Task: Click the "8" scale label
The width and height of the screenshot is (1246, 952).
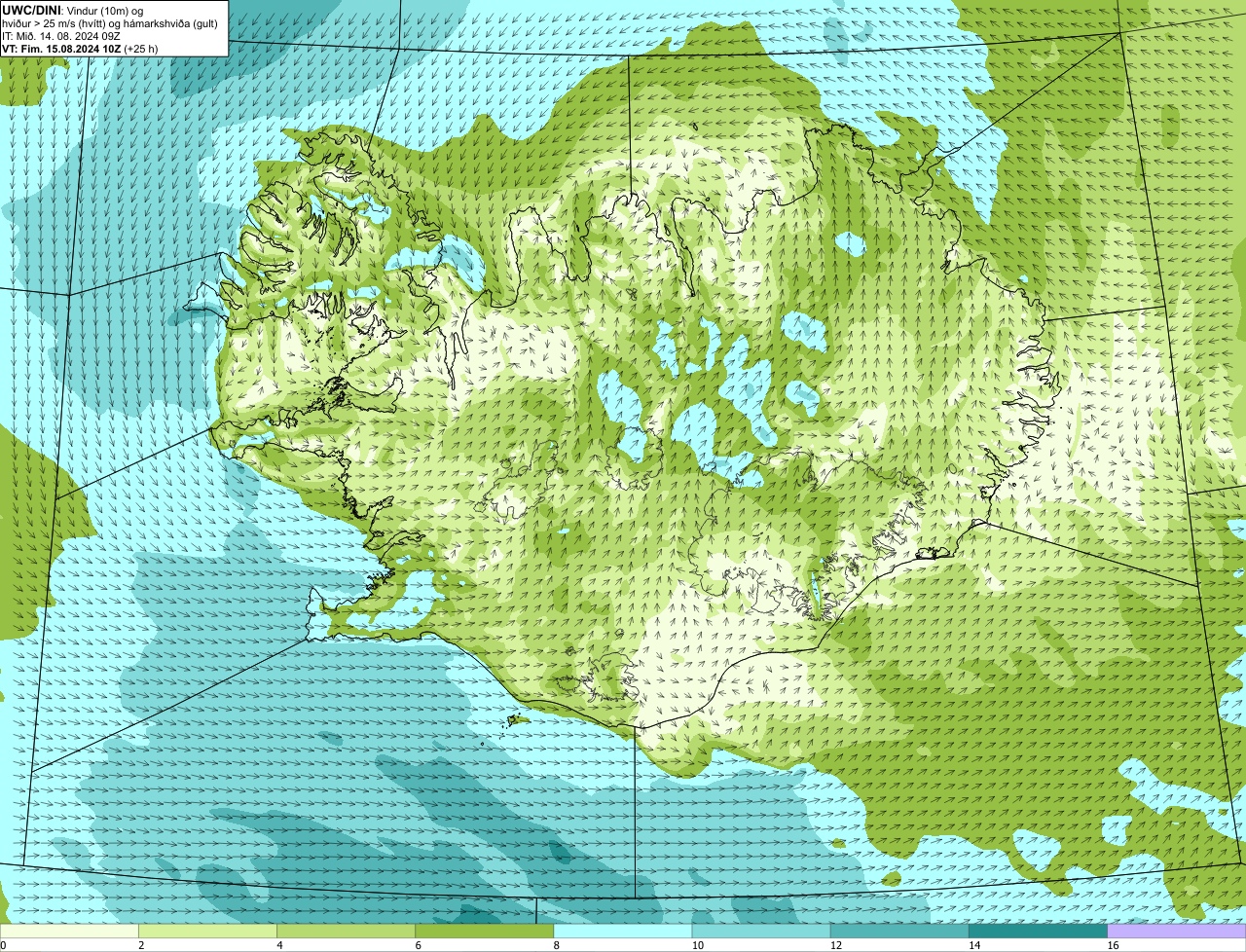Action: pyautogui.click(x=556, y=945)
